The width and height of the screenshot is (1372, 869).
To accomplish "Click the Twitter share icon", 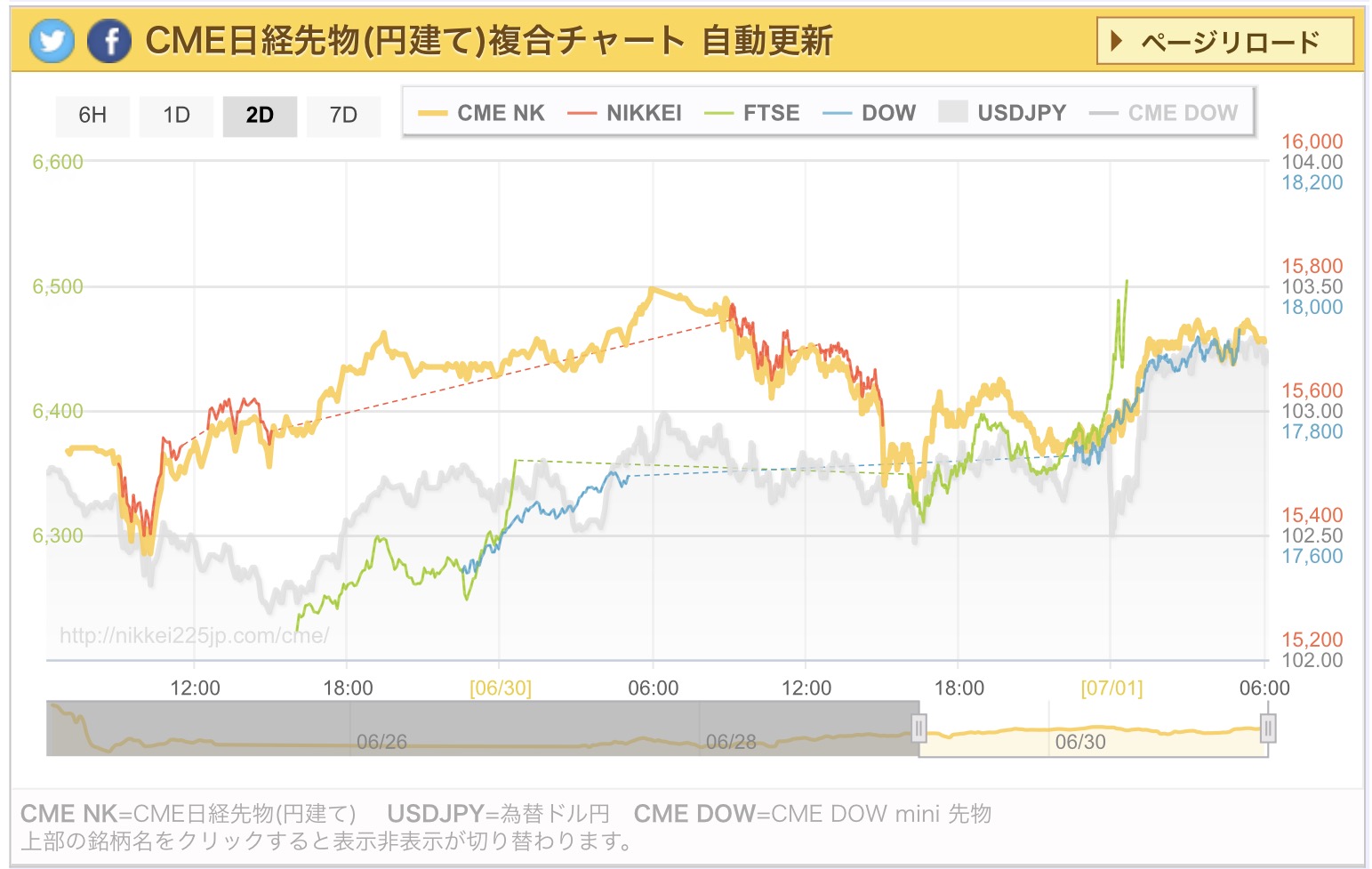I will (52, 41).
